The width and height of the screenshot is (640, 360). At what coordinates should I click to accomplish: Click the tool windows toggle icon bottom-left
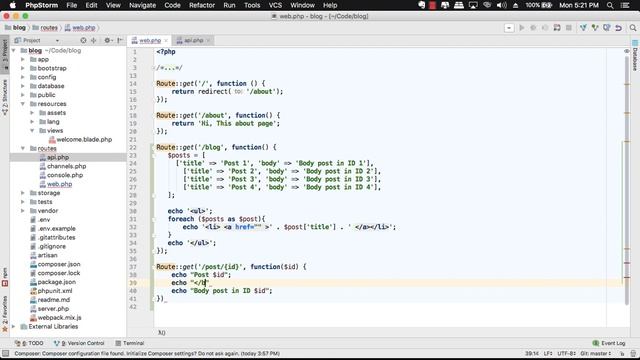tap(5, 353)
